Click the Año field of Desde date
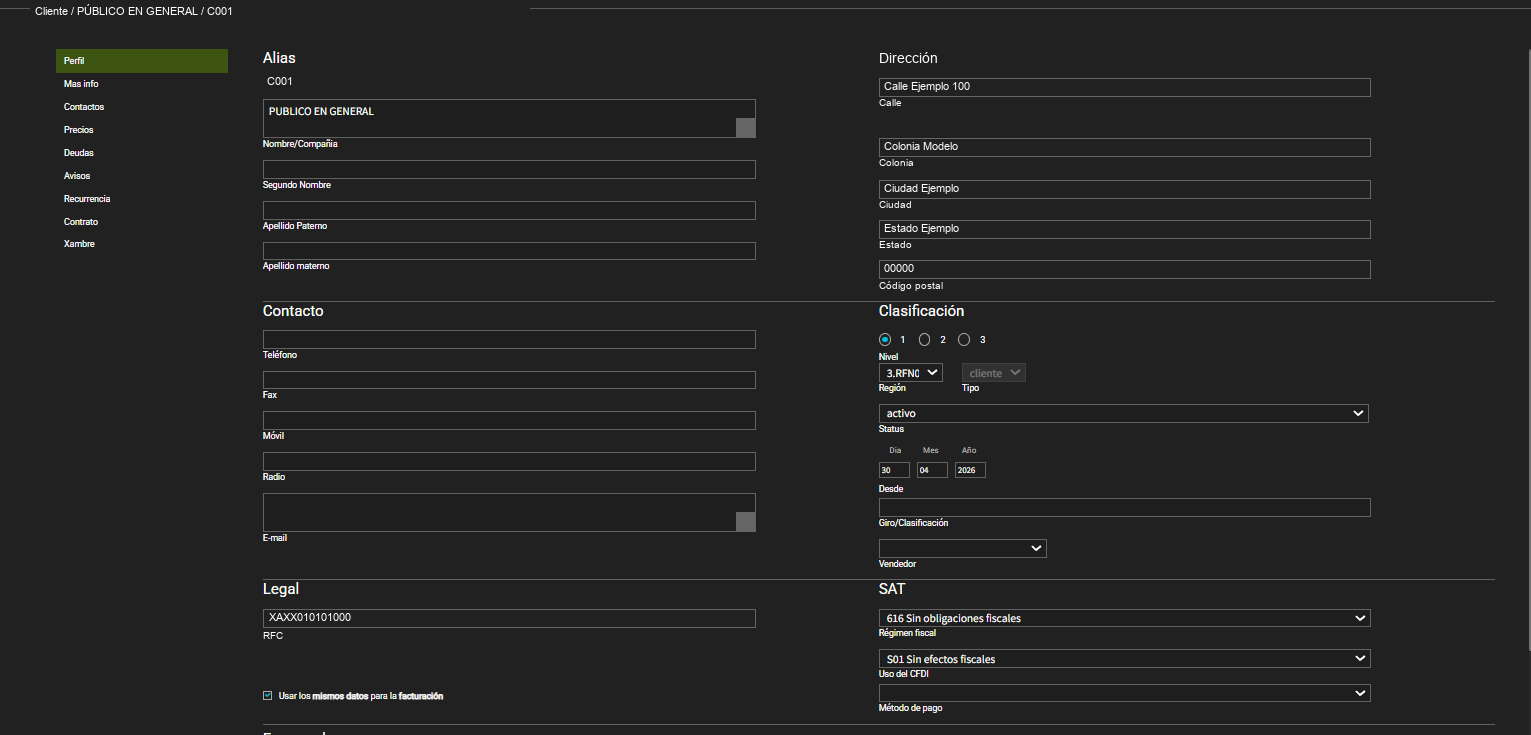The height and width of the screenshot is (735, 1531). [x=970, y=470]
